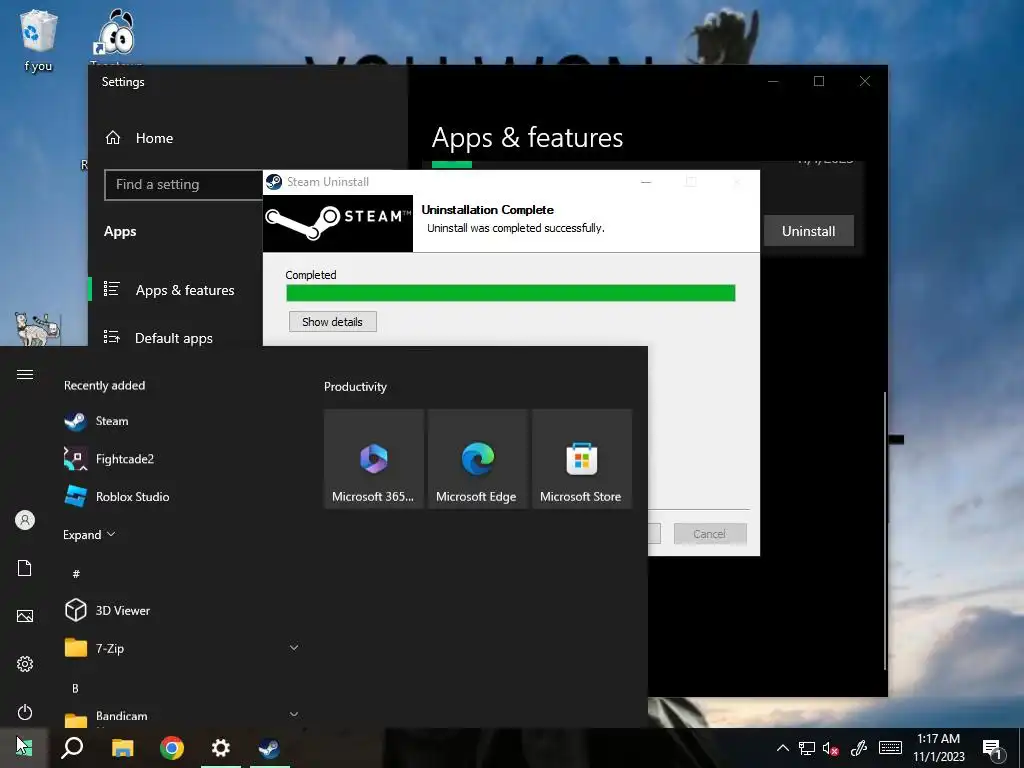Click Show details in Steam Uninstall
This screenshot has height=768, width=1024.
[x=332, y=322]
